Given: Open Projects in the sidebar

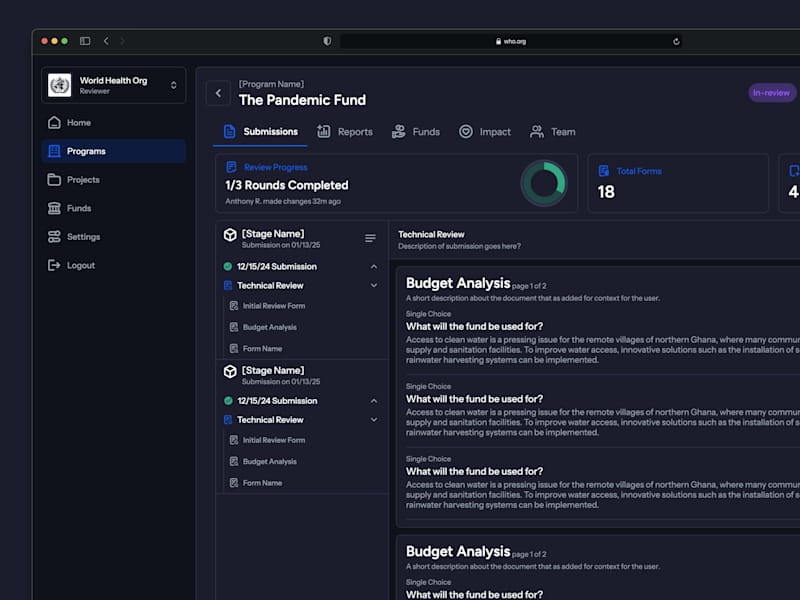Looking at the screenshot, I should click(114, 180).
